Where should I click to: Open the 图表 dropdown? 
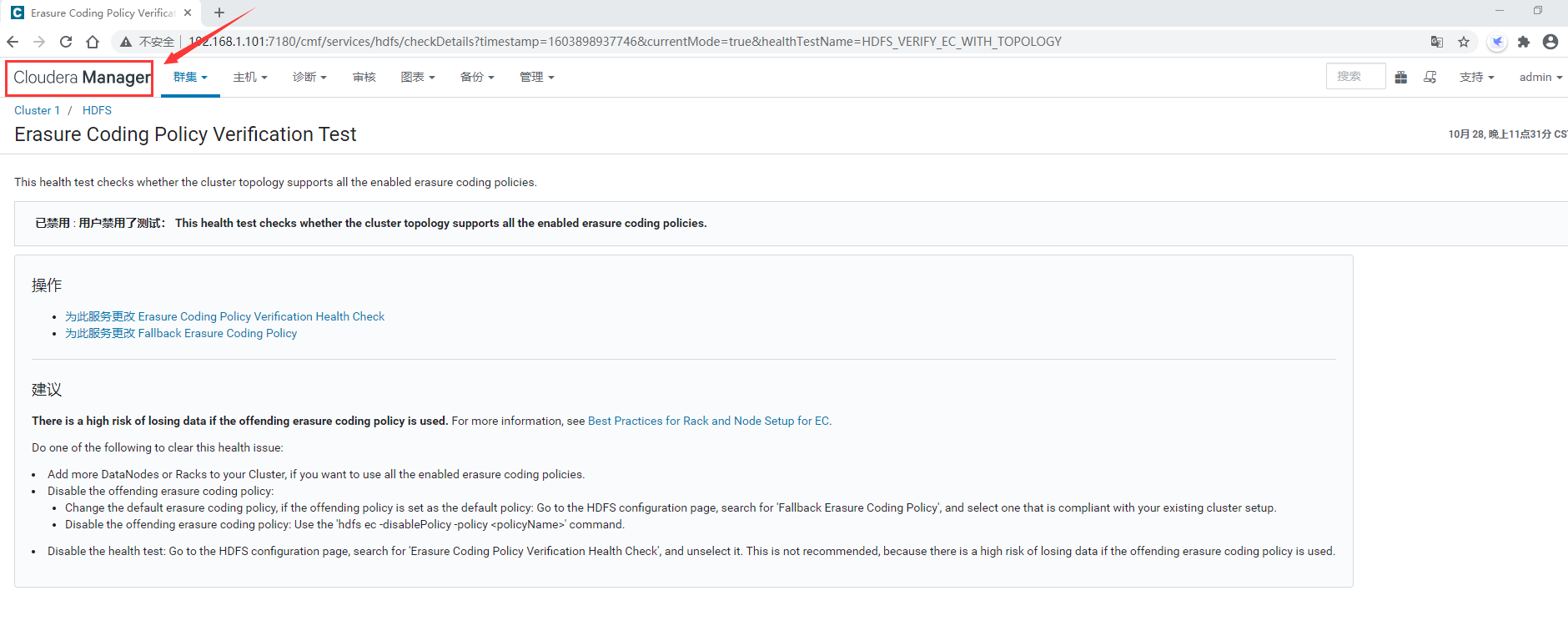(418, 77)
